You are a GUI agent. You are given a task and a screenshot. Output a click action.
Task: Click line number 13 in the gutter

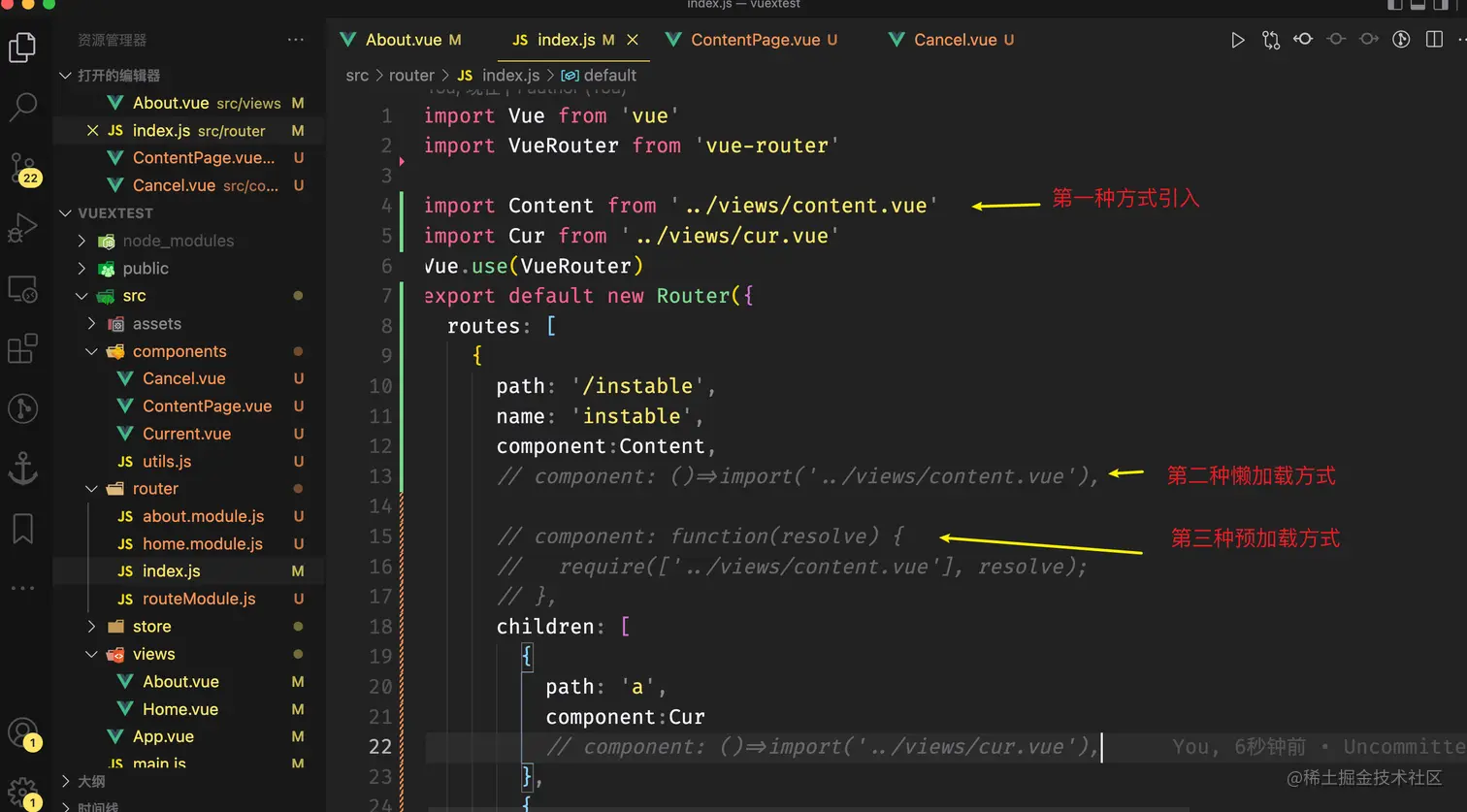[x=380, y=476]
